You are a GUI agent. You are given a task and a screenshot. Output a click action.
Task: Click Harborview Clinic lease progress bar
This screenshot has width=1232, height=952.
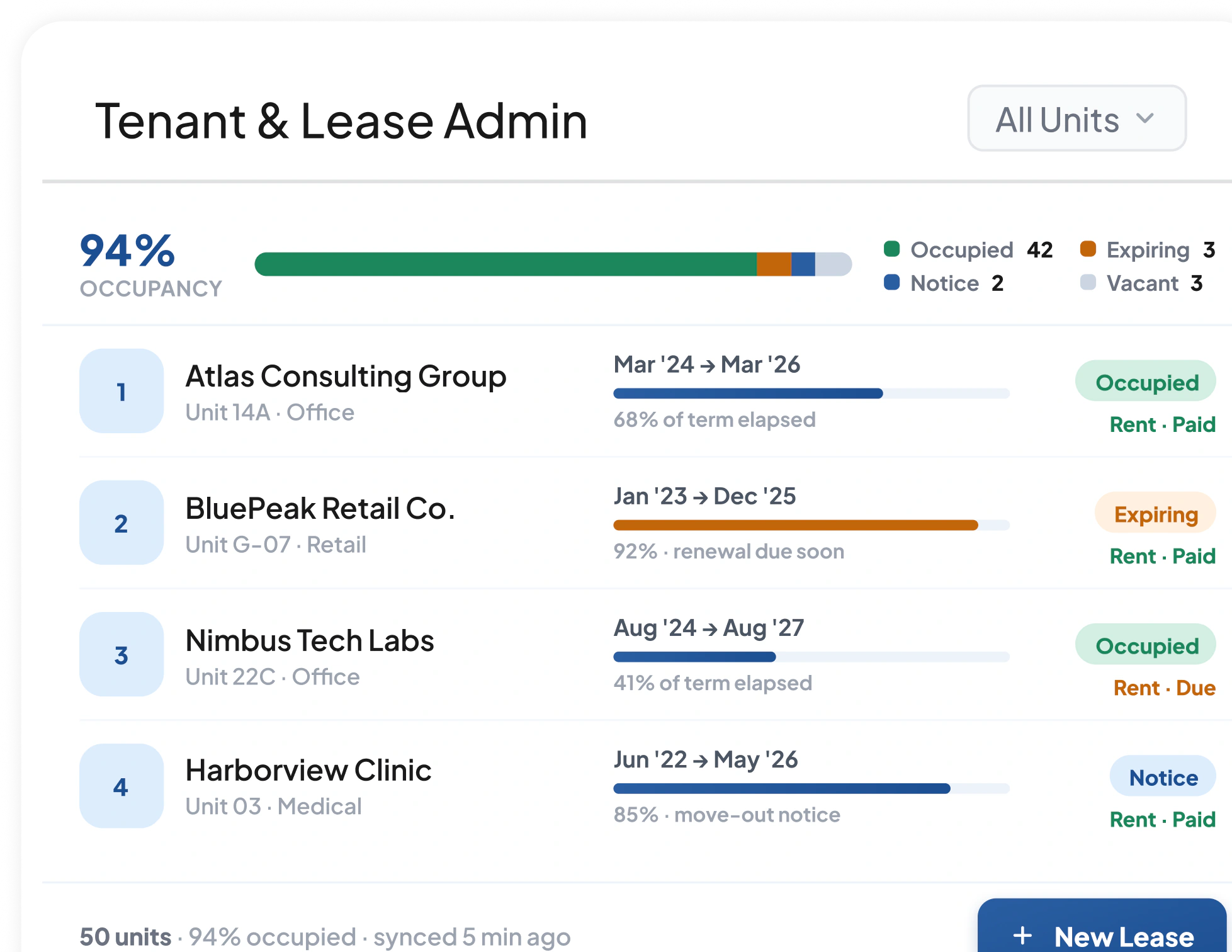[x=811, y=788]
